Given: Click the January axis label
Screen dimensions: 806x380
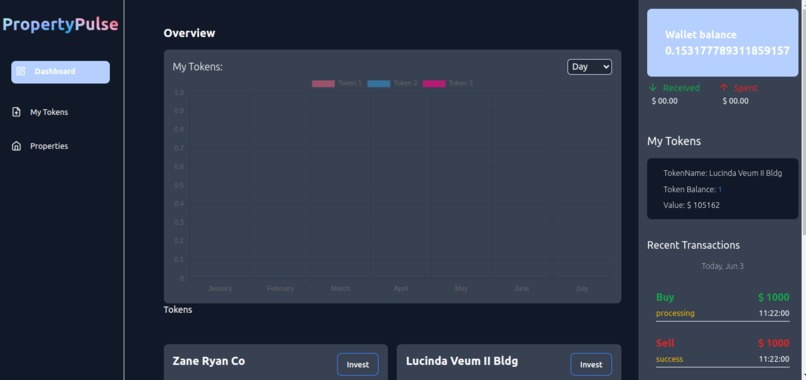Looking at the screenshot, I should (219, 288).
